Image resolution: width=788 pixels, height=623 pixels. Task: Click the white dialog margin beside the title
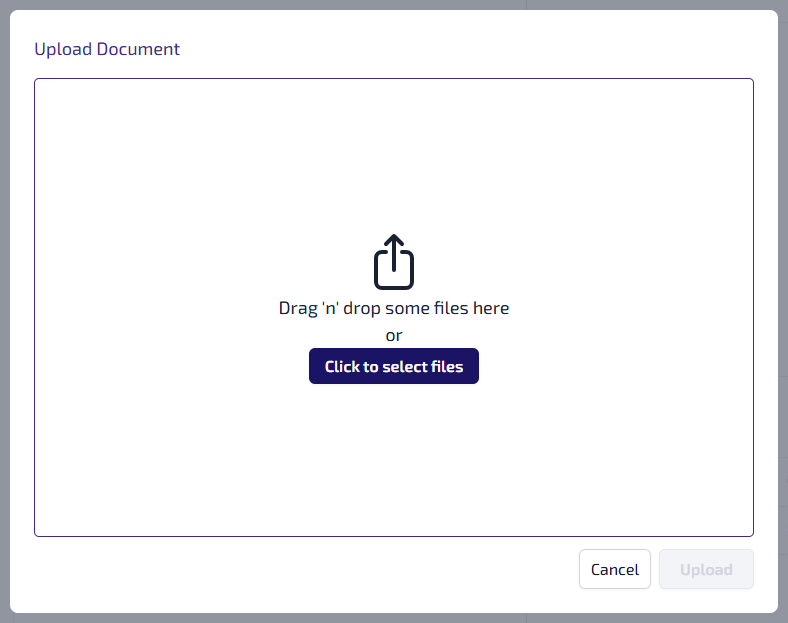click(450, 49)
